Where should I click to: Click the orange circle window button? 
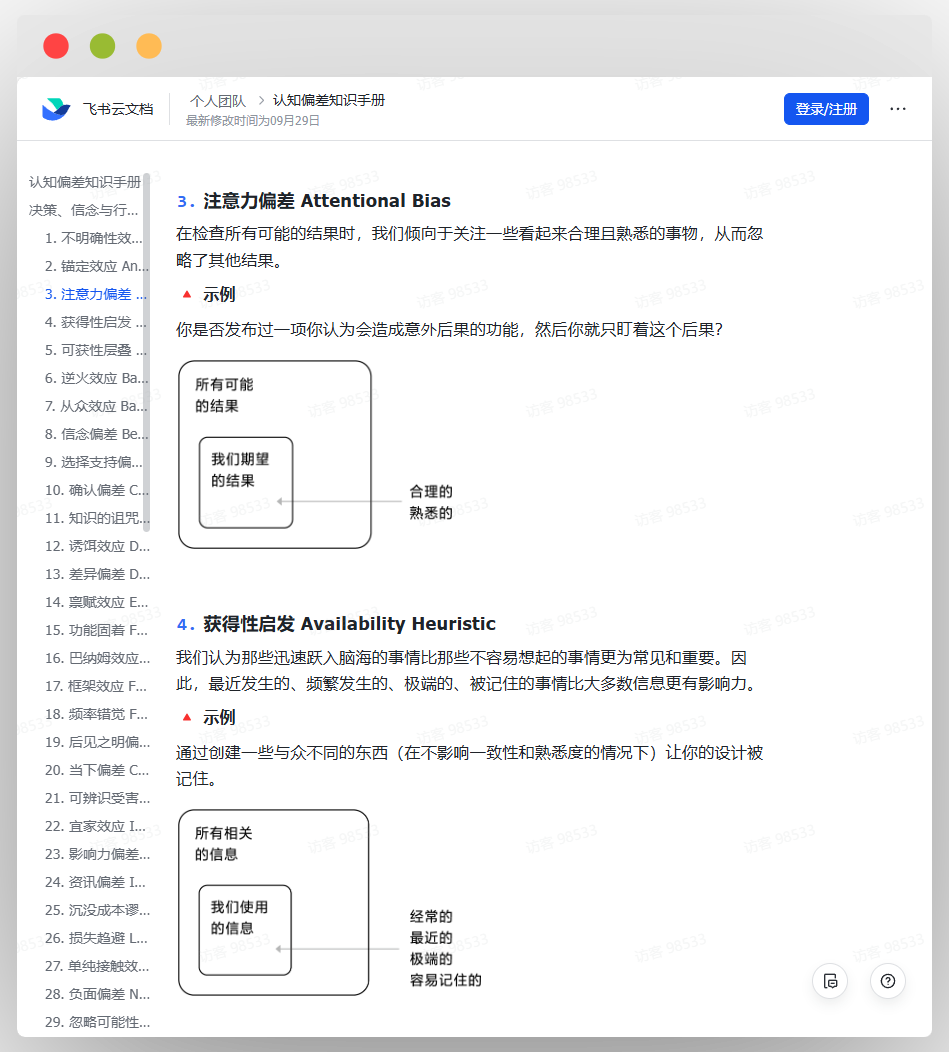(x=149, y=46)
